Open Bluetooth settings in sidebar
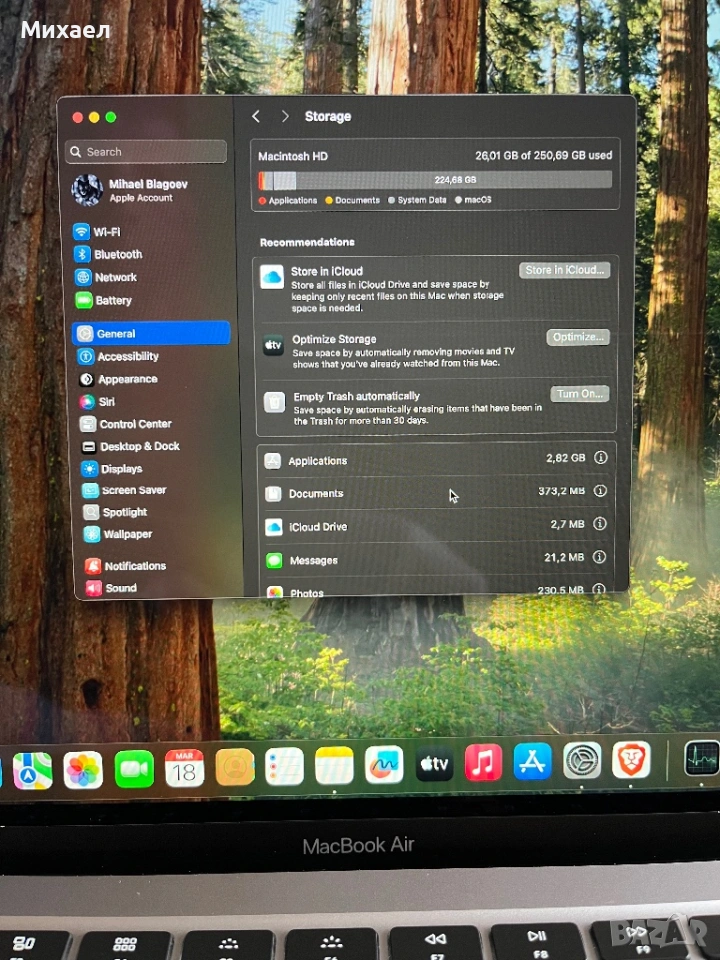This screenshot has height=960, width=720. tap(108, 254)
